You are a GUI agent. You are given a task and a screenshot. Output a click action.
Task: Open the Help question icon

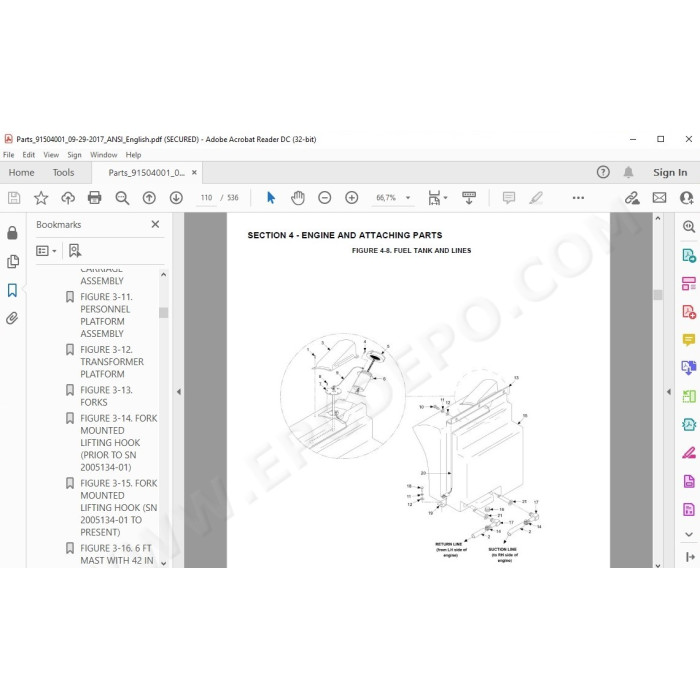(603, 172)
